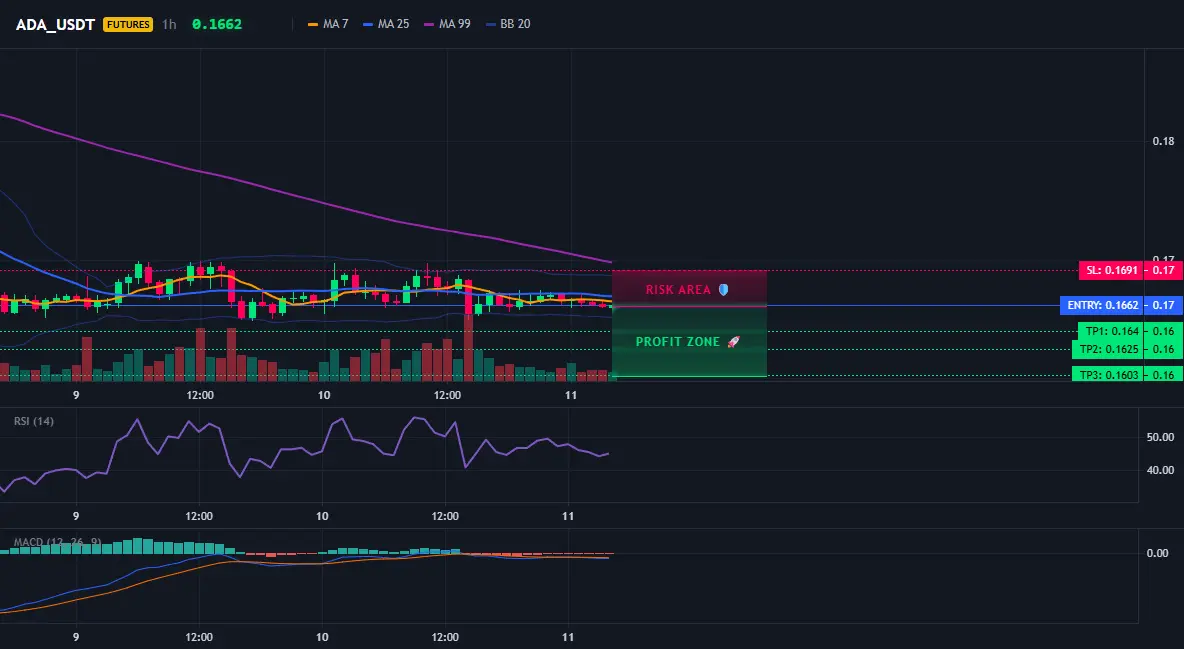Click the 0.16 price tag beside TP1
1184x649 pixels.
pos(1164,331)
